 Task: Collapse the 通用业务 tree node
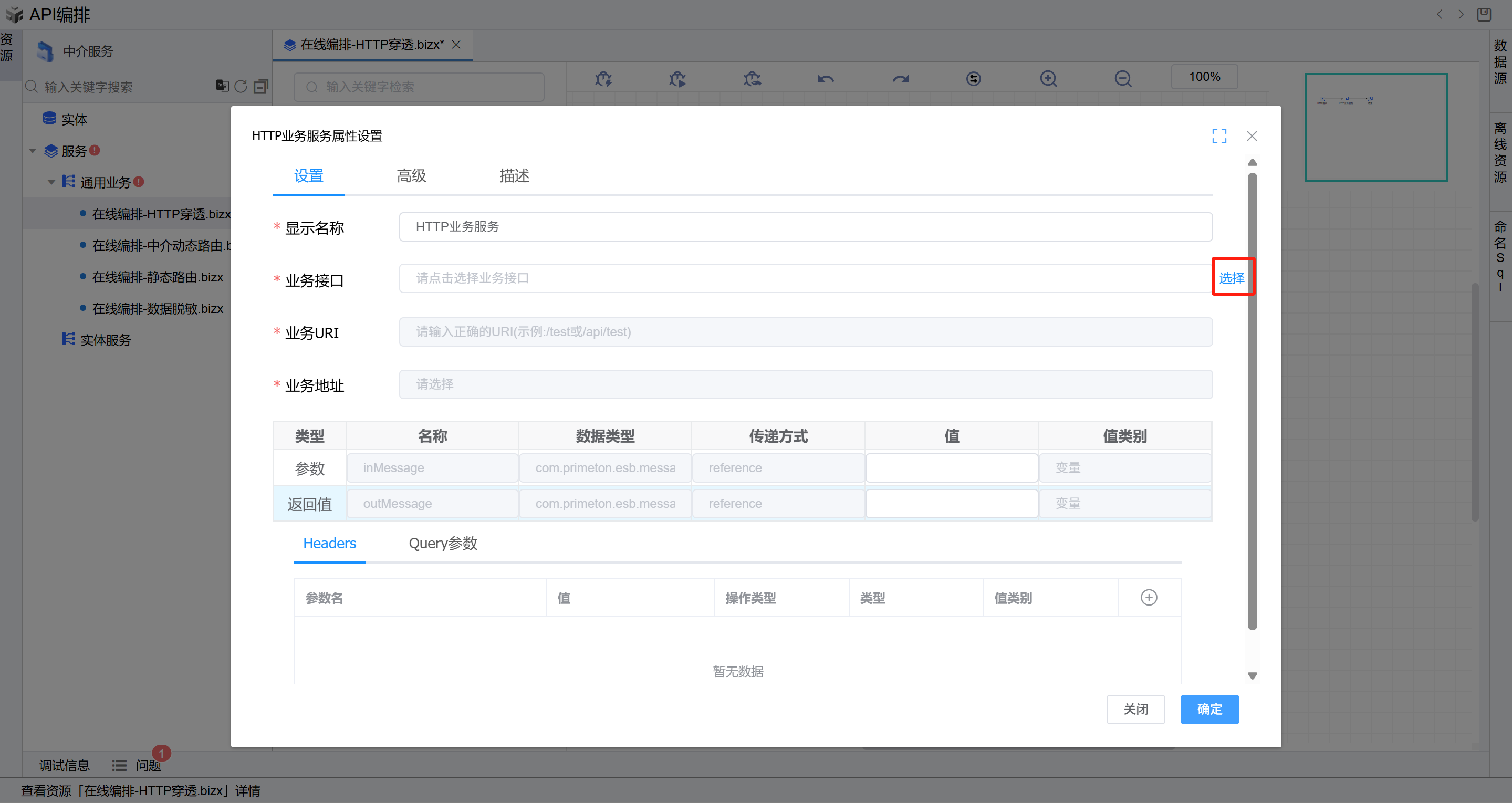point(51,183)
